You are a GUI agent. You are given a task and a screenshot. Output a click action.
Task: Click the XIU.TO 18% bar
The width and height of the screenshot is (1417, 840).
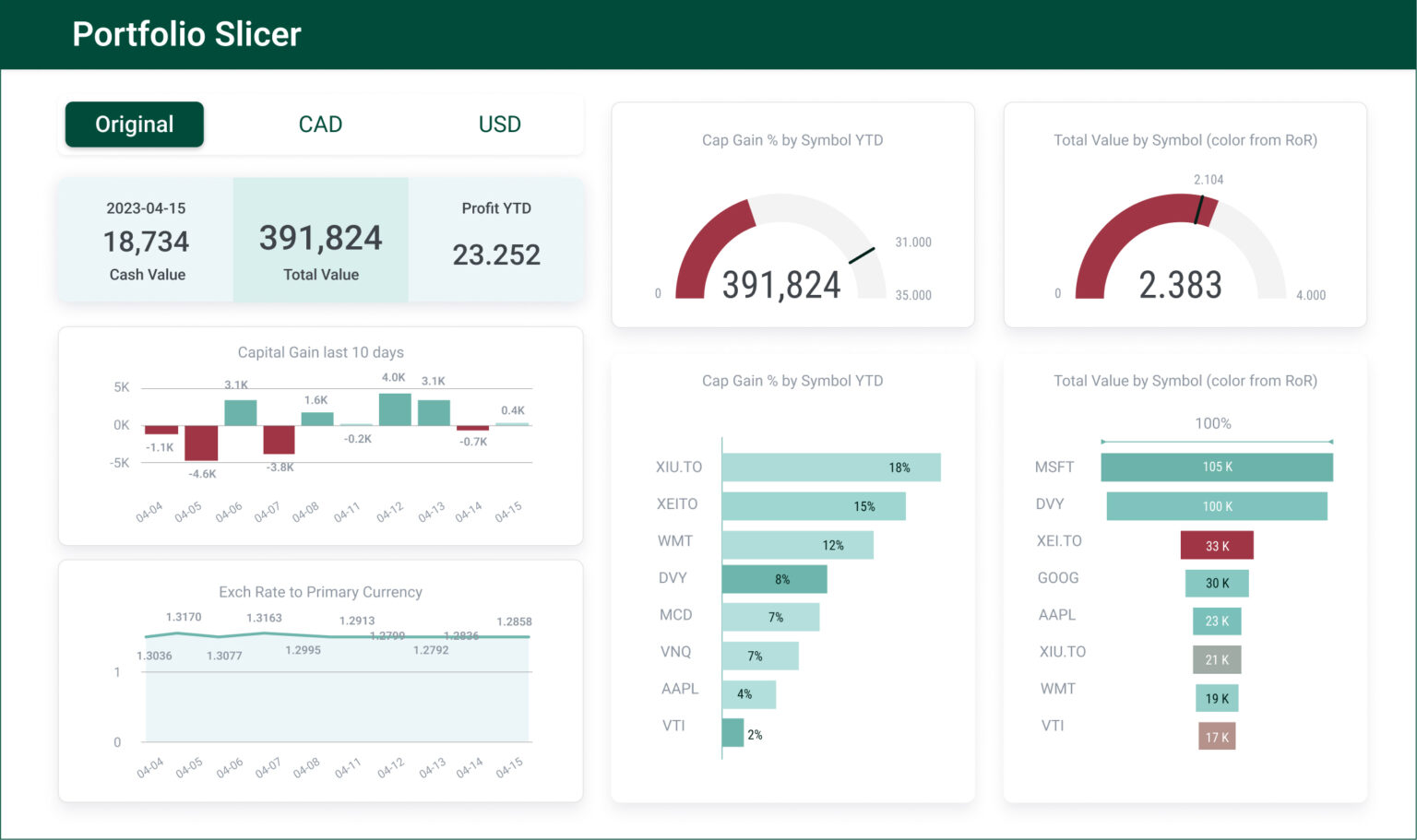click(x=829, y=467)
